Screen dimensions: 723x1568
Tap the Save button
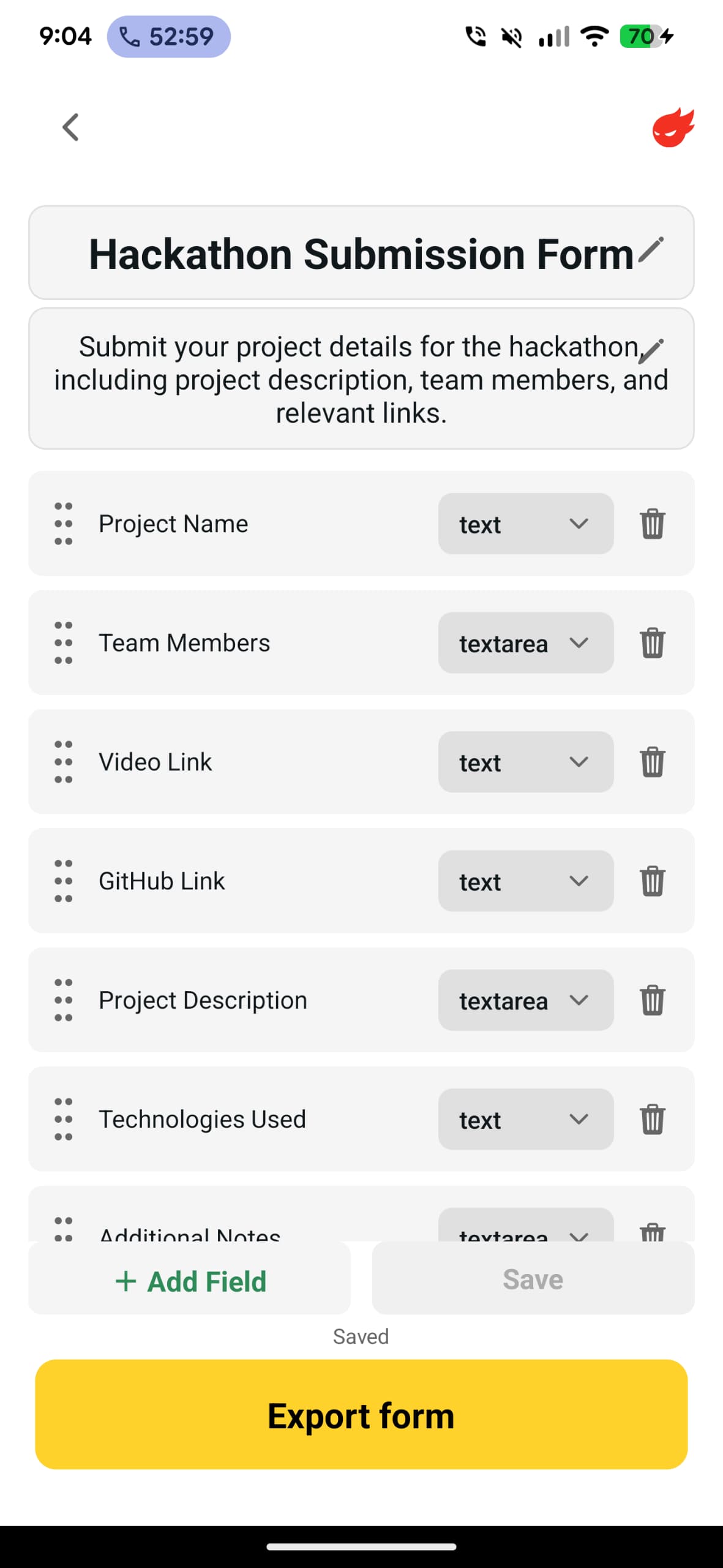point(533,1280)
